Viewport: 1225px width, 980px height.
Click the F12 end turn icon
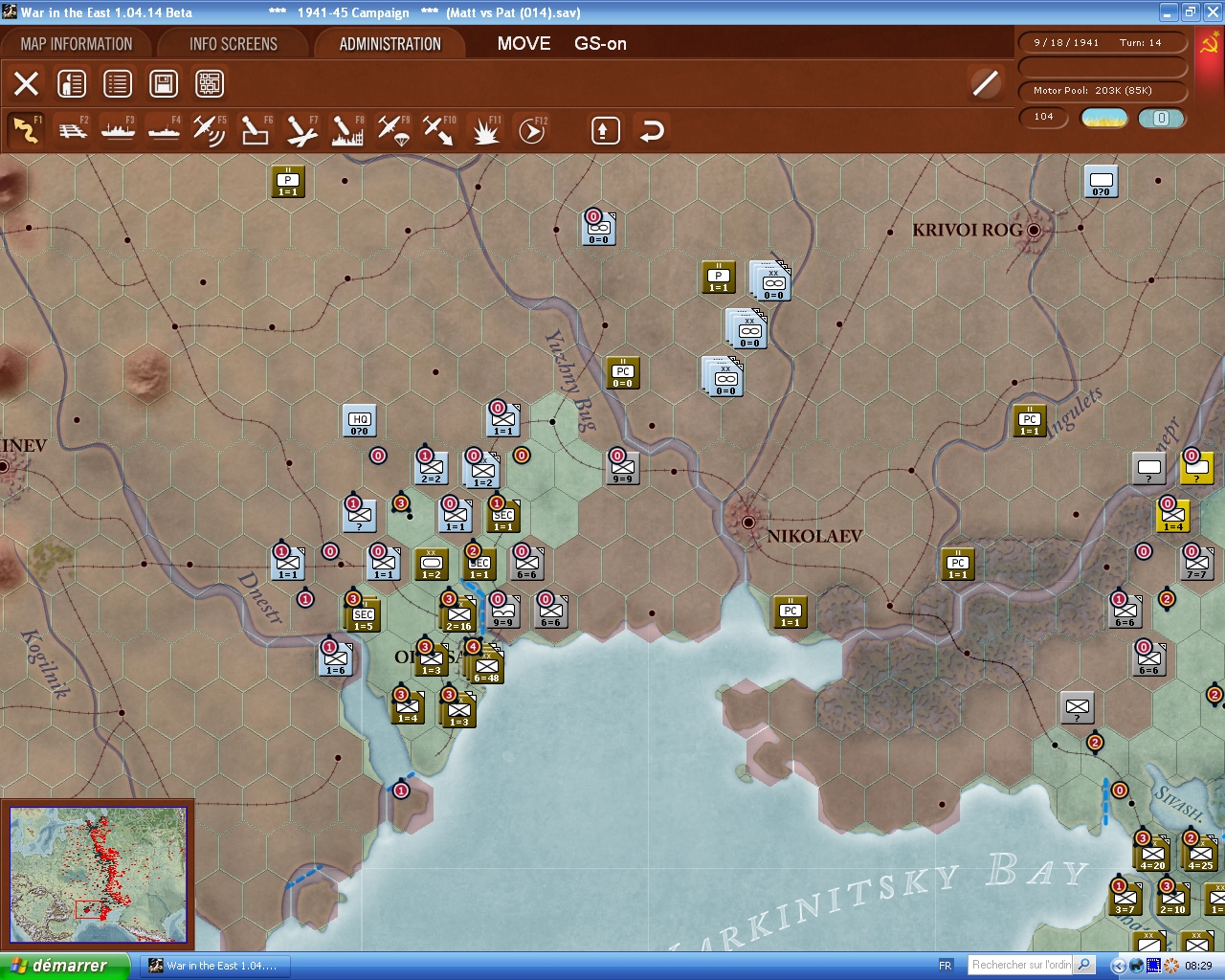coord(532,130)
